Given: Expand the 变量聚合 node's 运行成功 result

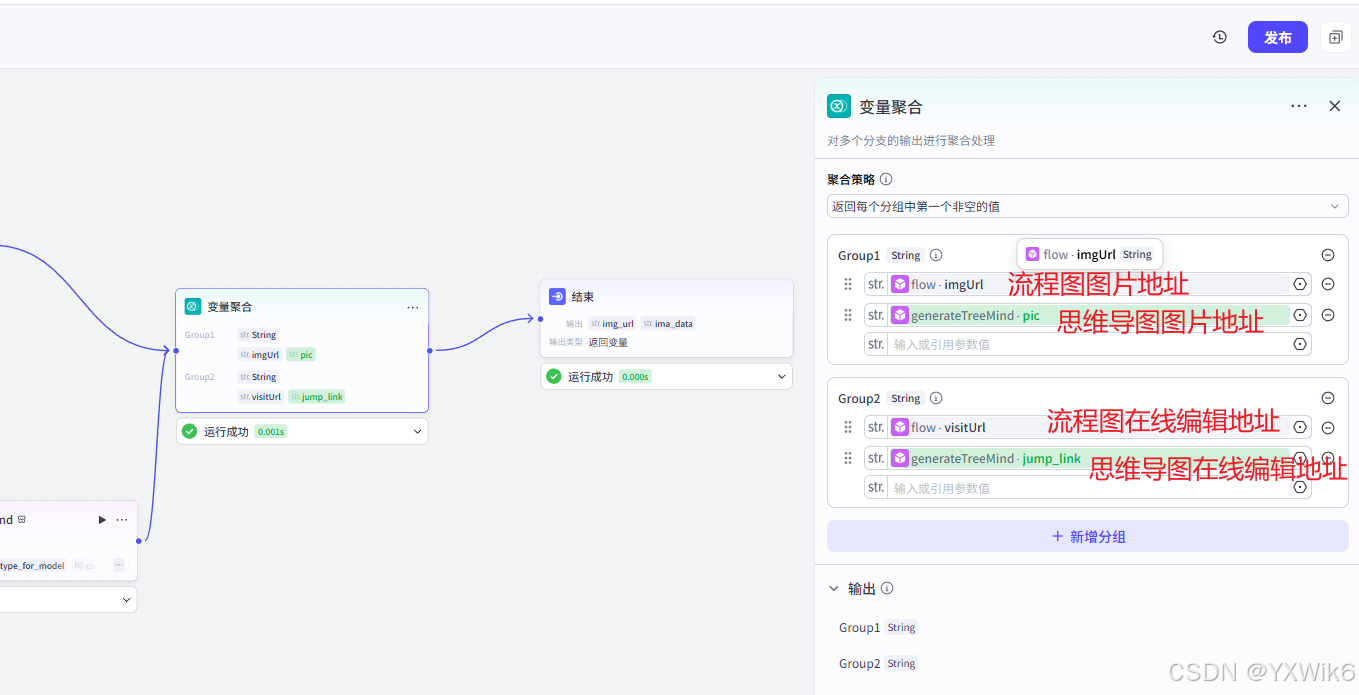Looking at the screenshot, I should tap(417, 432).
